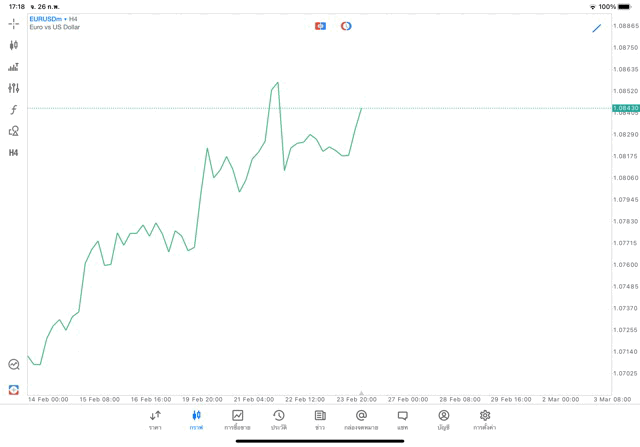The image size is (640, 447).
Task: Tap the trend line icon at top right
Action: [x=597, y=28]
